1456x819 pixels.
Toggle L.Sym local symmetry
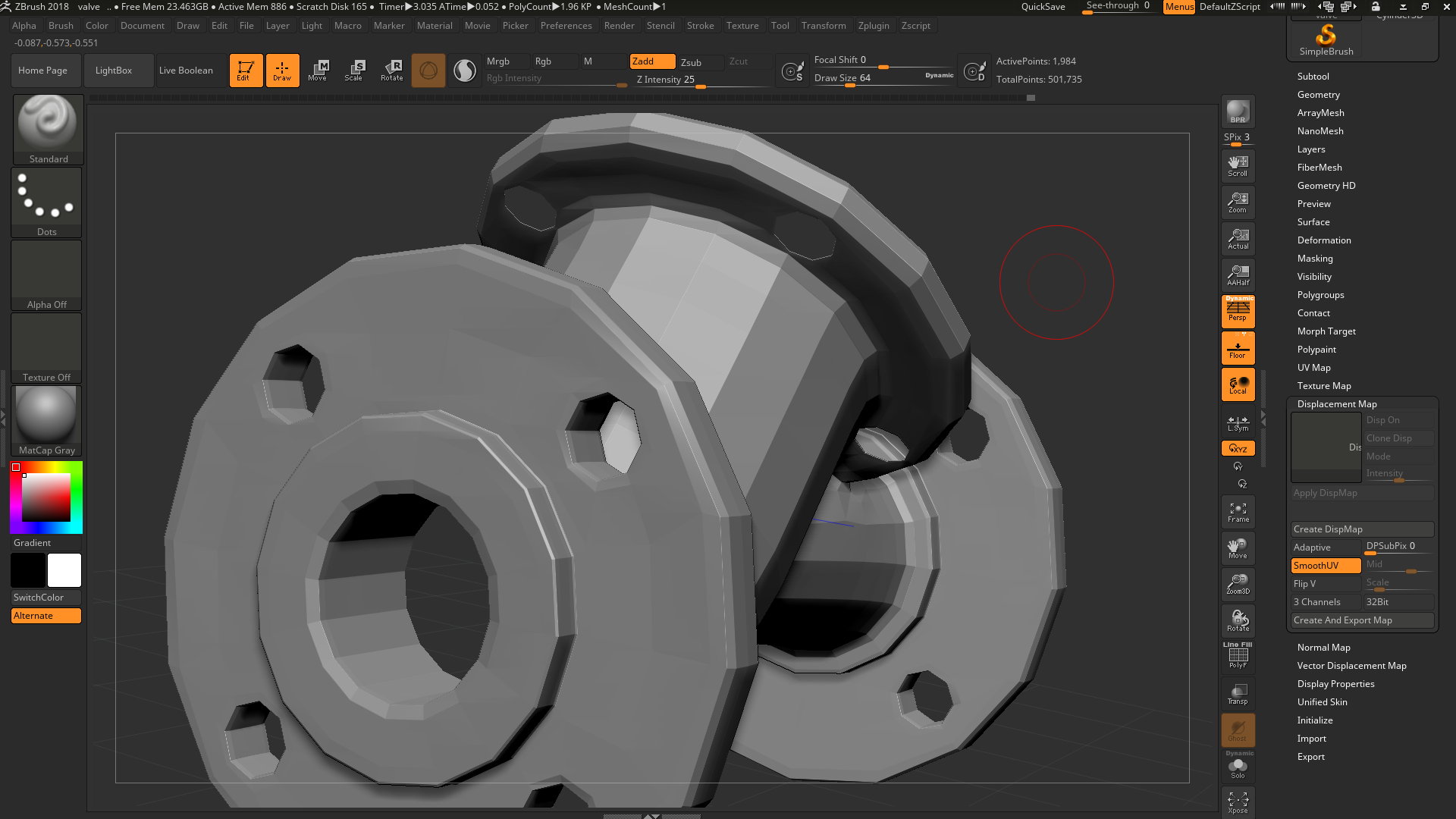point(1238,423)
